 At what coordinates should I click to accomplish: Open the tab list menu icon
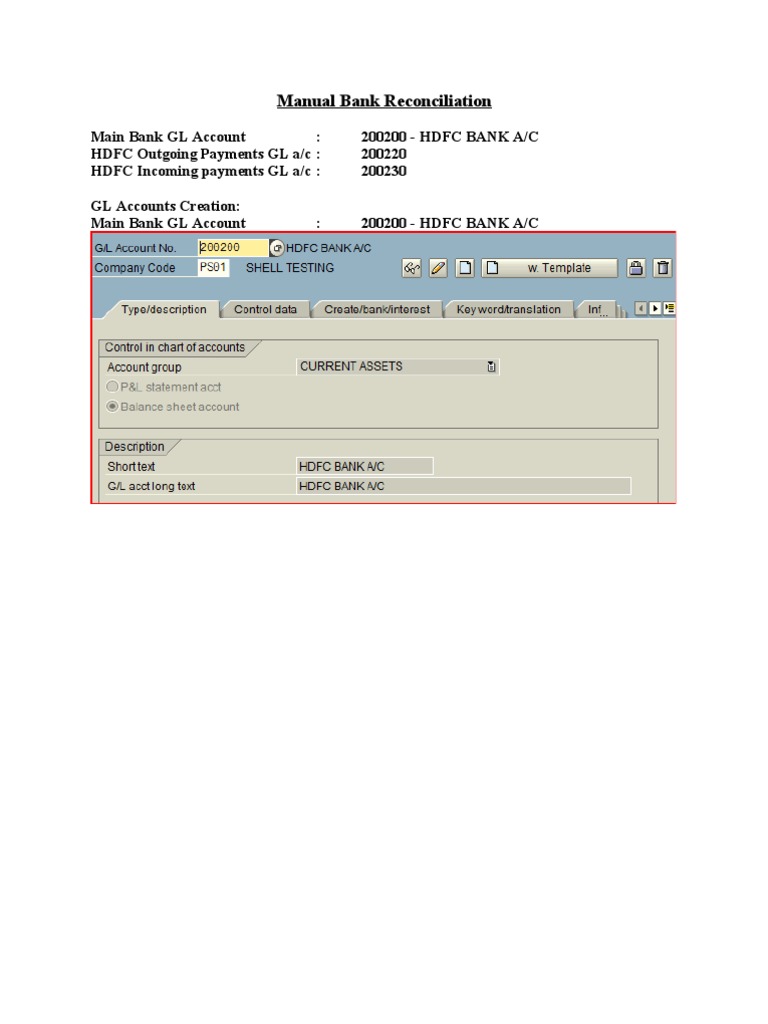click(669, 308)
